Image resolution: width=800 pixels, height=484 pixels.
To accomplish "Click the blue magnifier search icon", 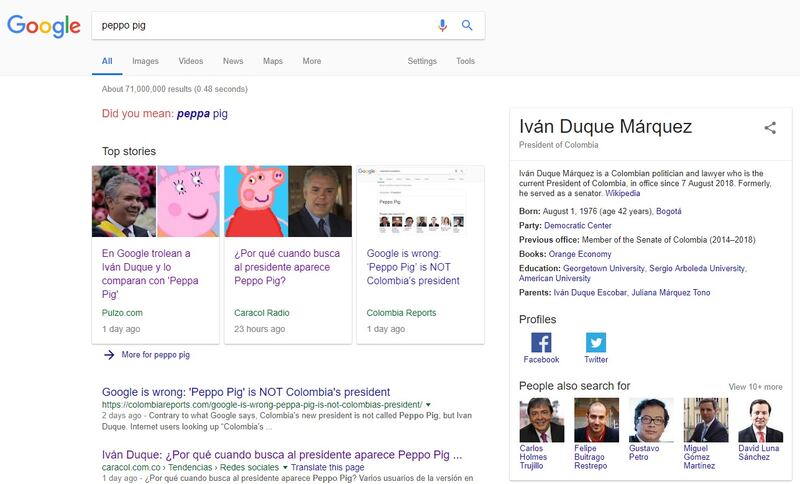I will pyautogui.click(x=467, y=25).
